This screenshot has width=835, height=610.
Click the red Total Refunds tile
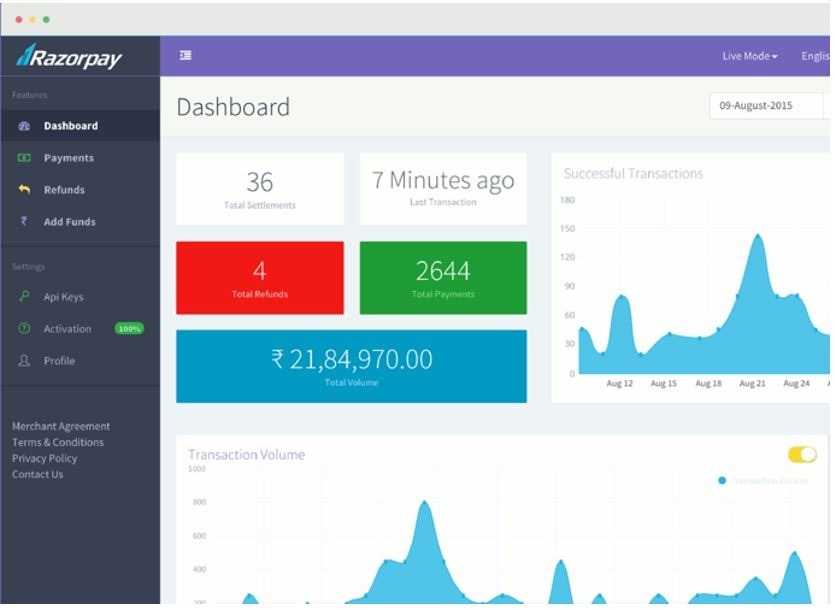(x=260, y=278)
